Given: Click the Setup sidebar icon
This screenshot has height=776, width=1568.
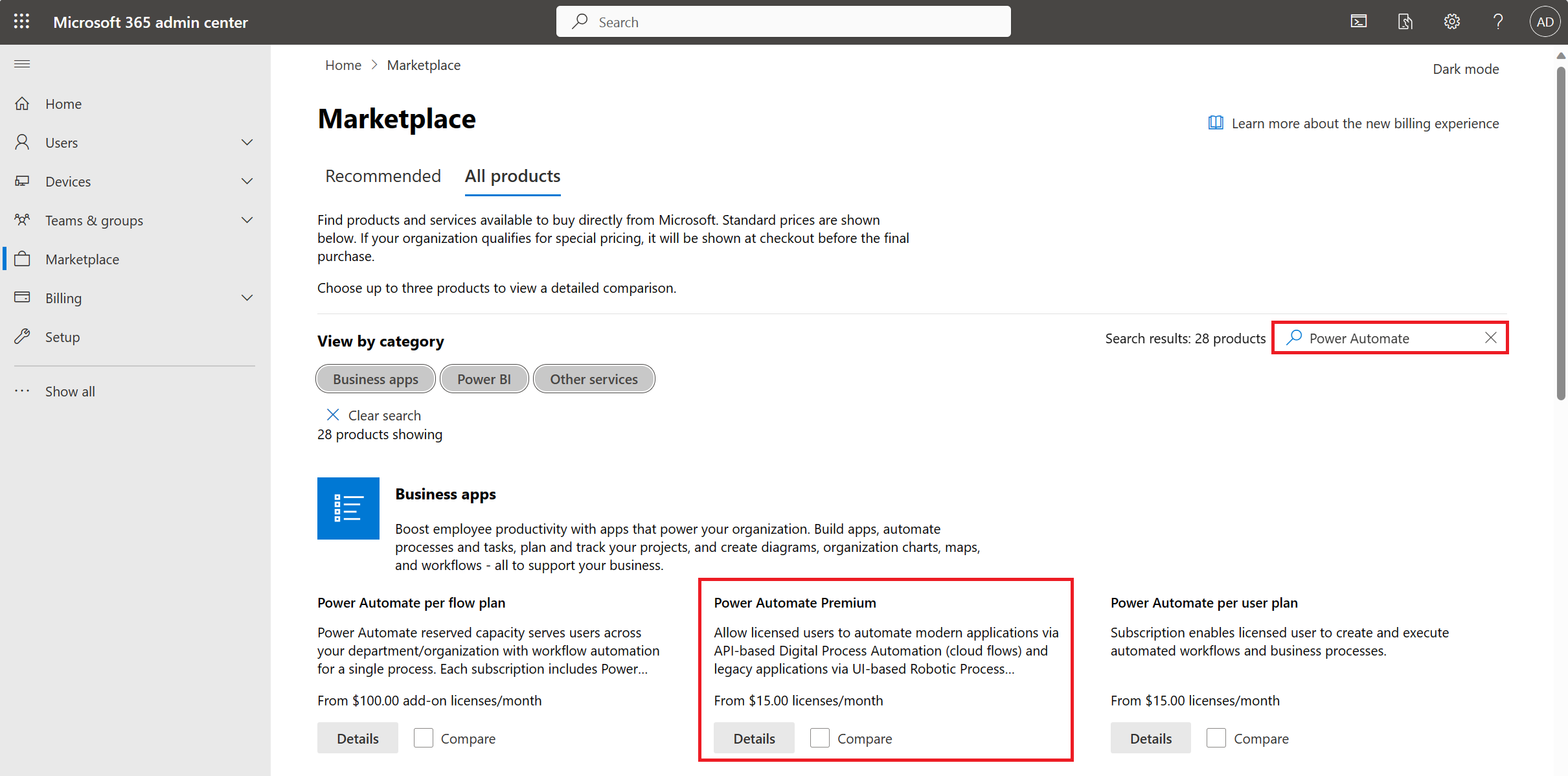Looking at the screenshot, I should click(x=22, y=336).
